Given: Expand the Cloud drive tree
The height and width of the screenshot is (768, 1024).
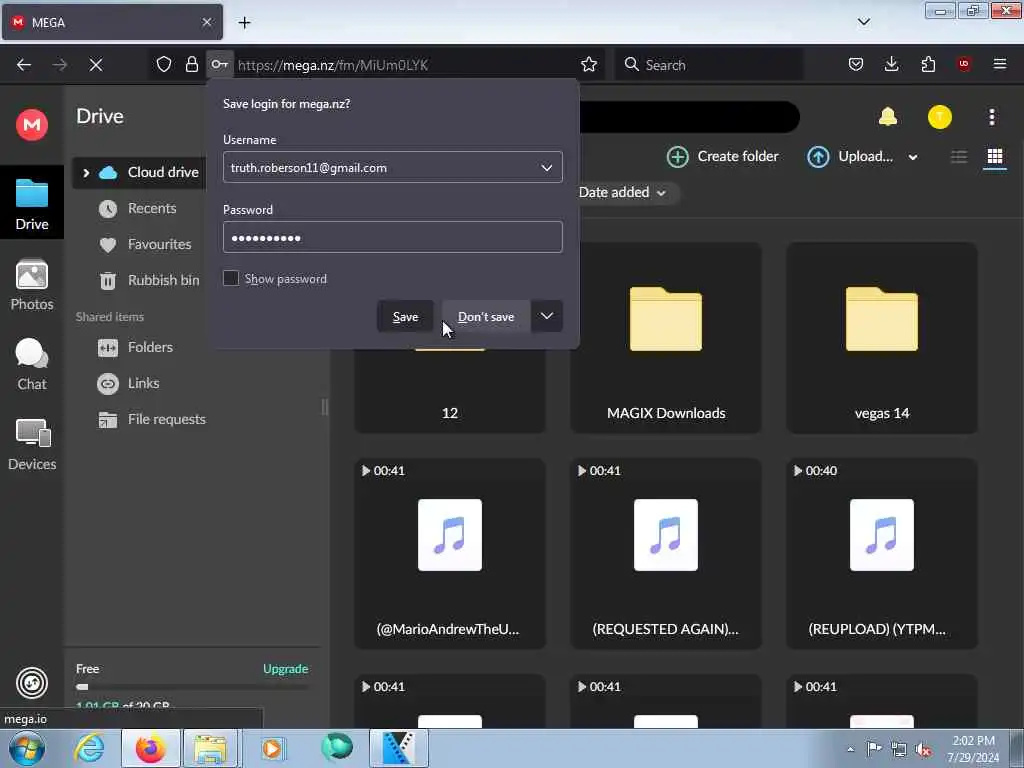Looking at the screenshot, I should tap(86, 172).
